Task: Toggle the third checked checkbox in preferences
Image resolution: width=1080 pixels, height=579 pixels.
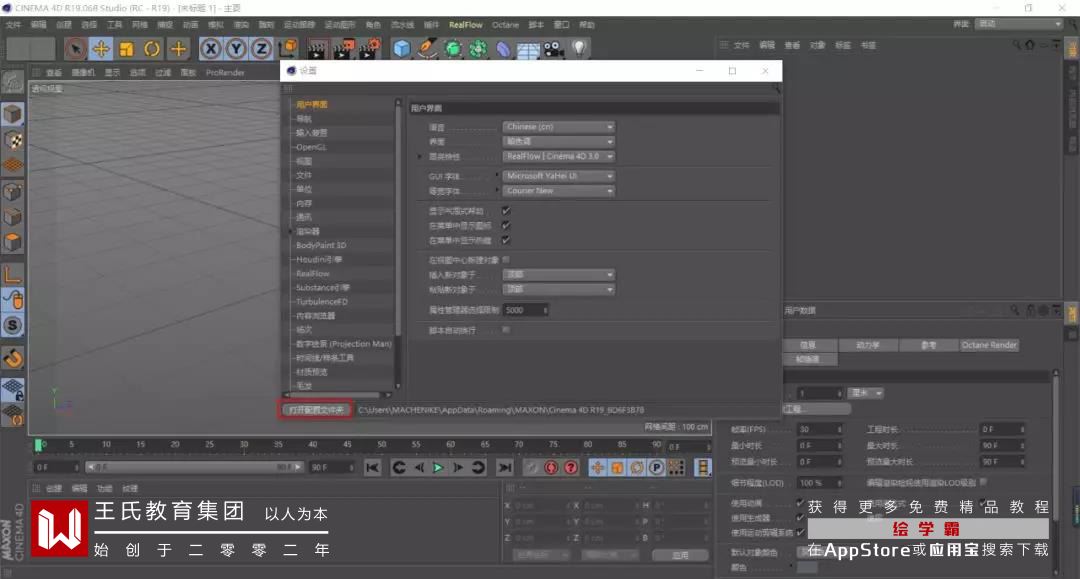Action: (x=506, y=240)
